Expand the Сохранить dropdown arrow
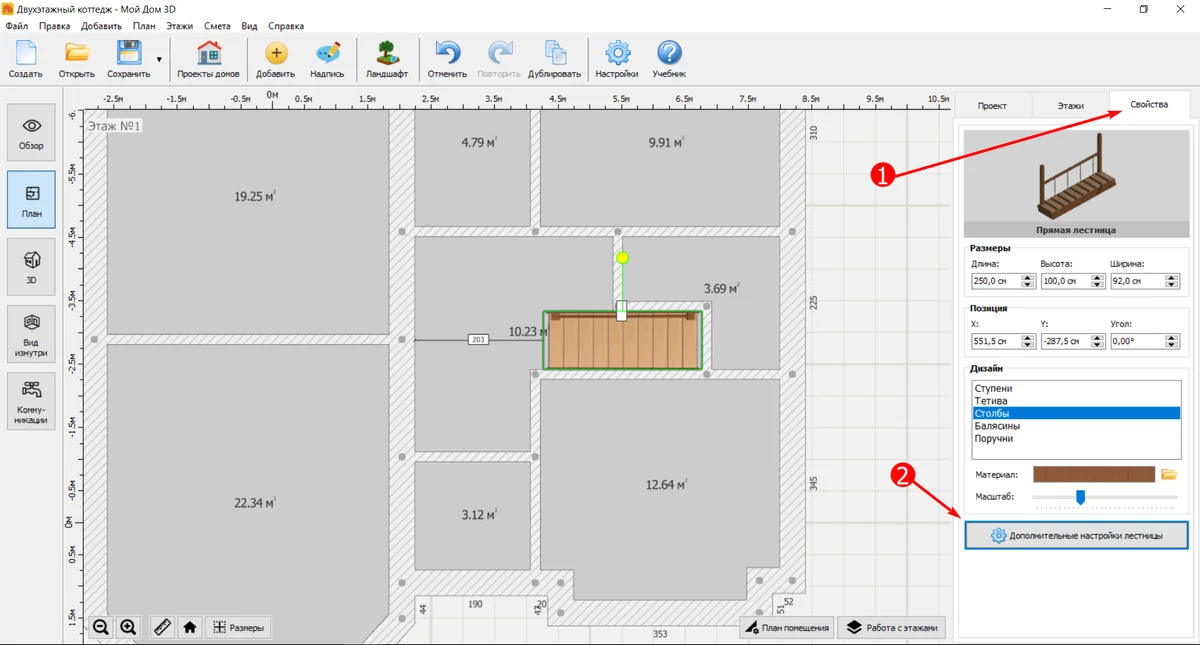Viewport: 1200px width, 645px height. [x=159, y=61]
